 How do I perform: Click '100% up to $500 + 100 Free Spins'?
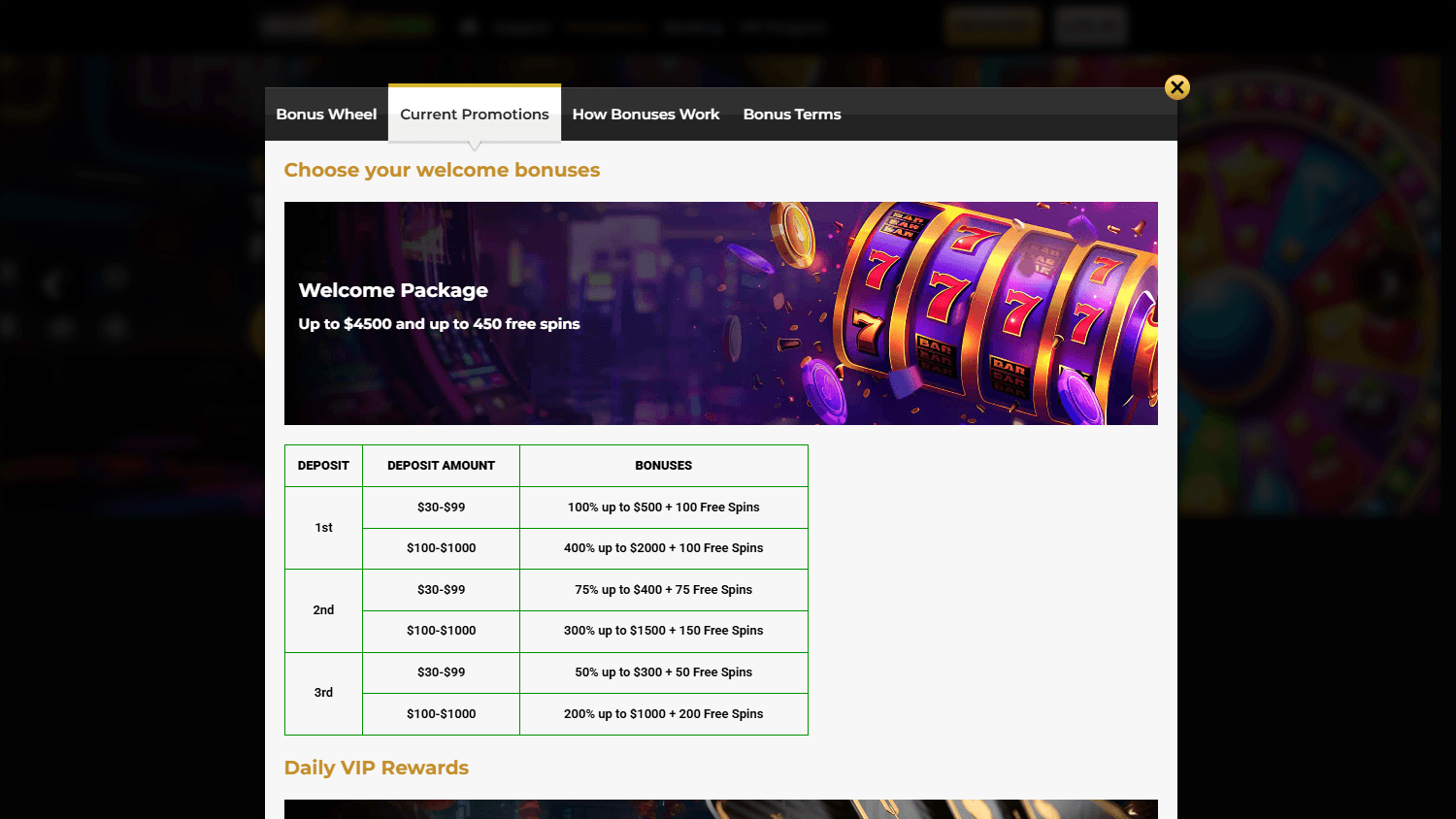click(x=664, y=508)
